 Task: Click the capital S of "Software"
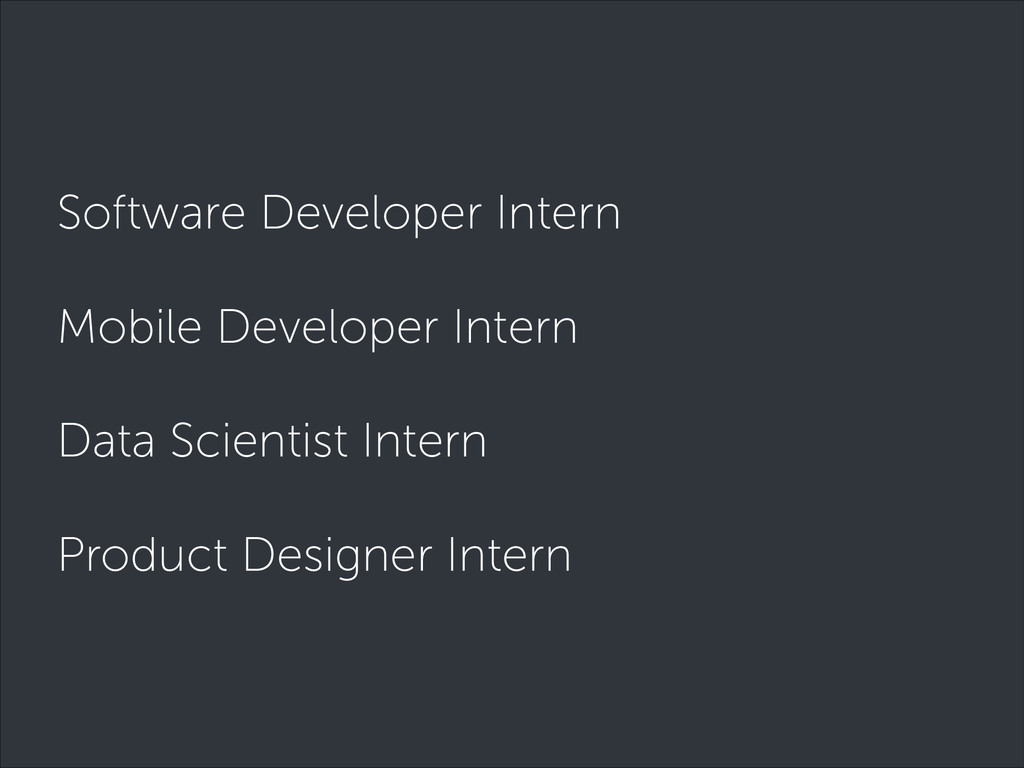point(71,212)
